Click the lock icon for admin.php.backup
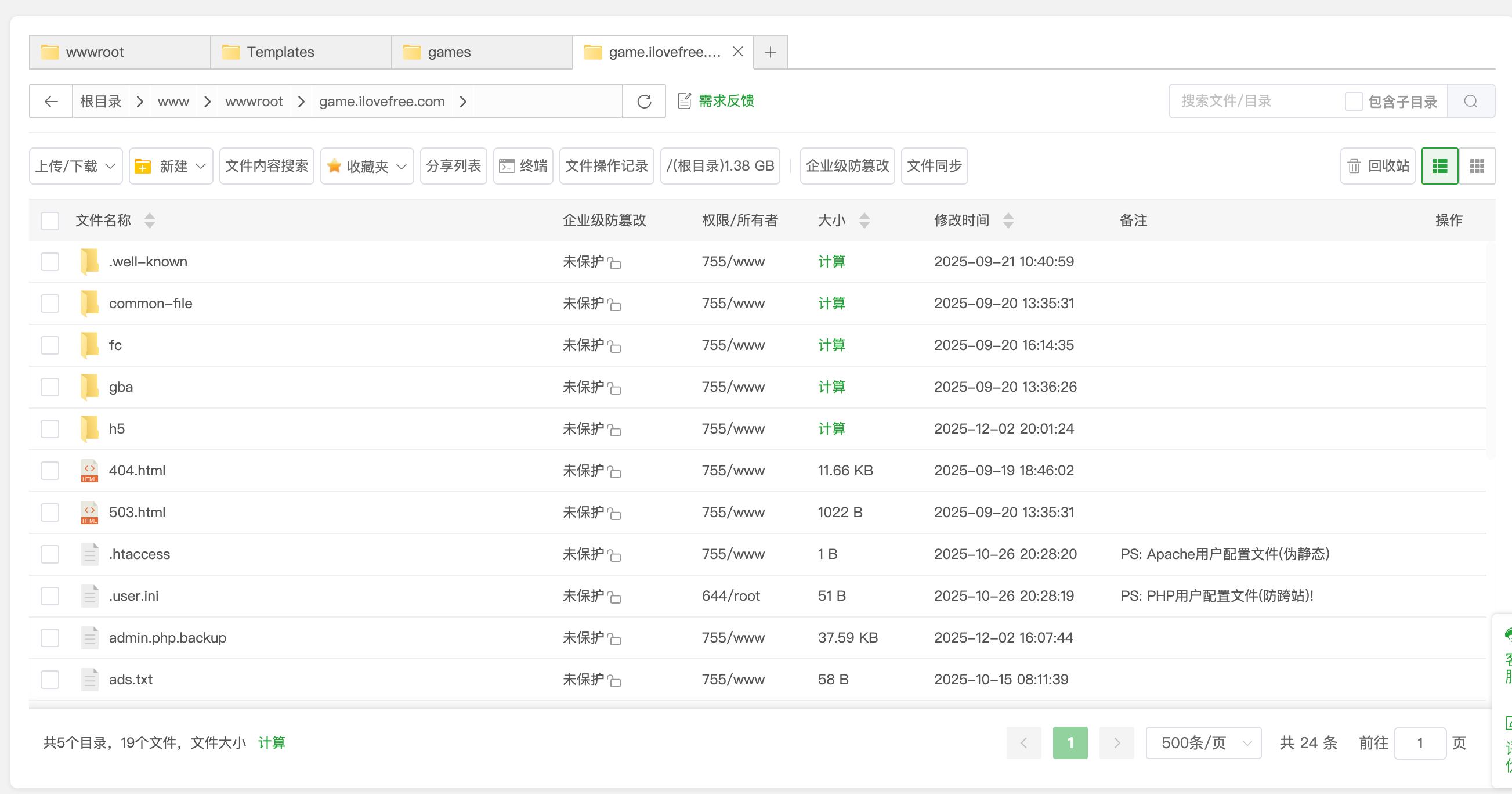Screen dimensions: 1512x794 coord(614,639)
